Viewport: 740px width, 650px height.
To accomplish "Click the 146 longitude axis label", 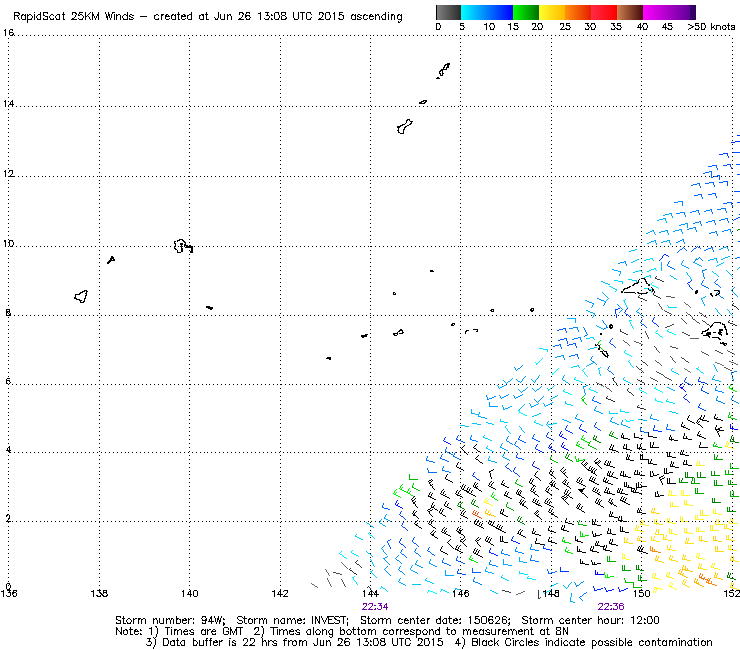I will 461,593.
